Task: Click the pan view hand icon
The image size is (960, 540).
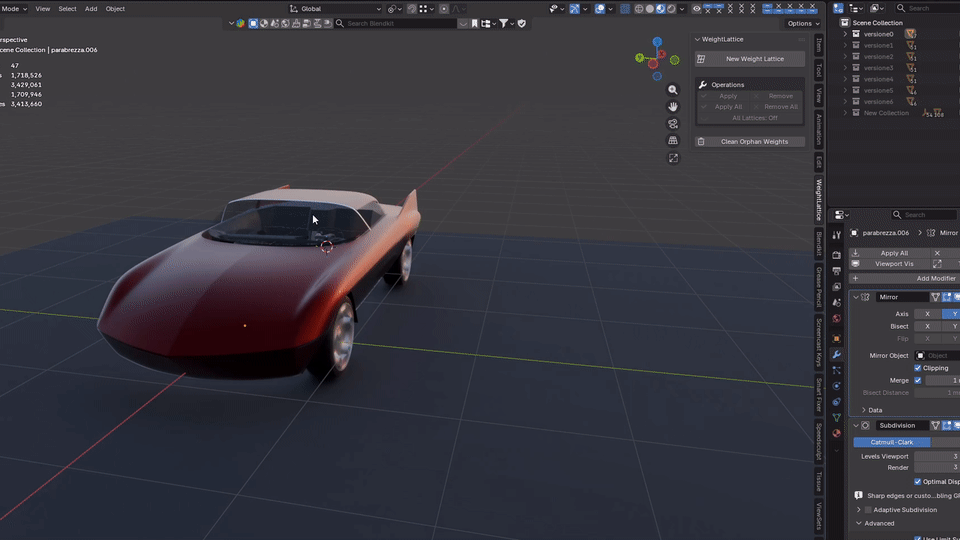Action: 673,107
